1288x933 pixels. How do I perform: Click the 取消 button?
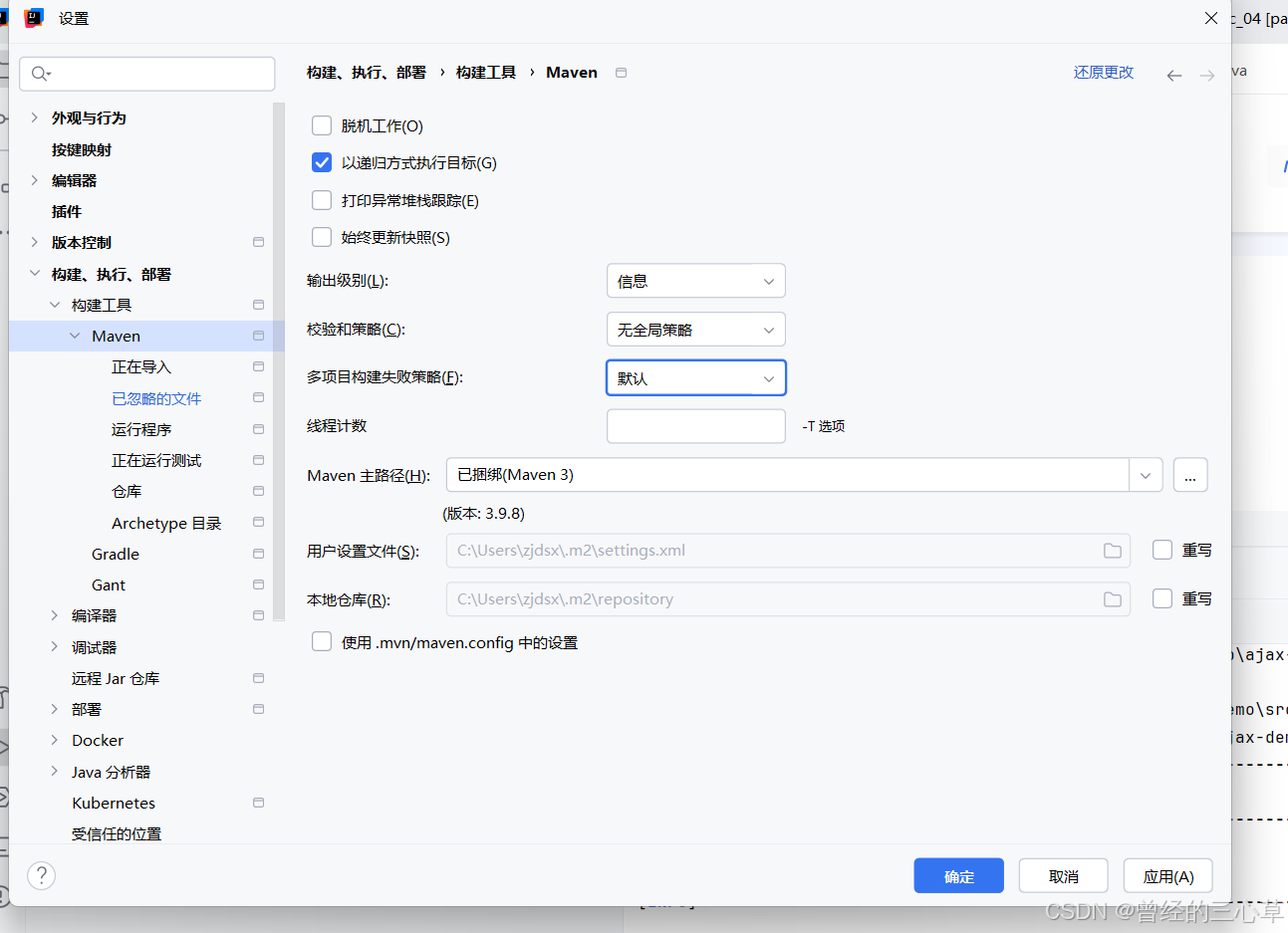point(1064,876)
